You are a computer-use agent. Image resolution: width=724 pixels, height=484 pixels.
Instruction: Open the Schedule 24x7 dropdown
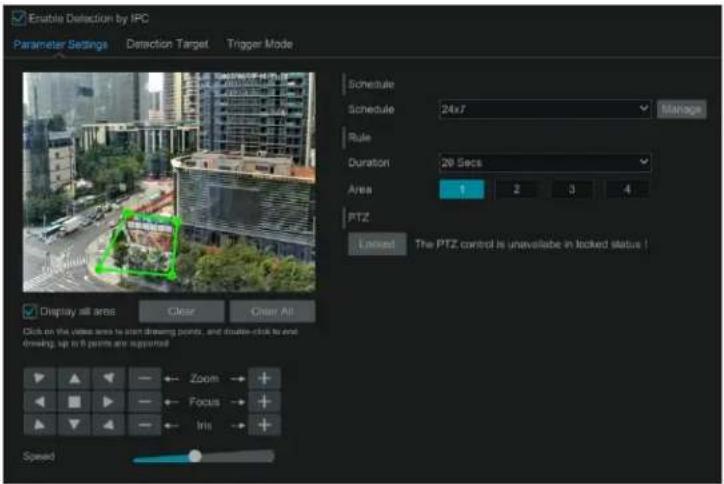tap(545, 109)
